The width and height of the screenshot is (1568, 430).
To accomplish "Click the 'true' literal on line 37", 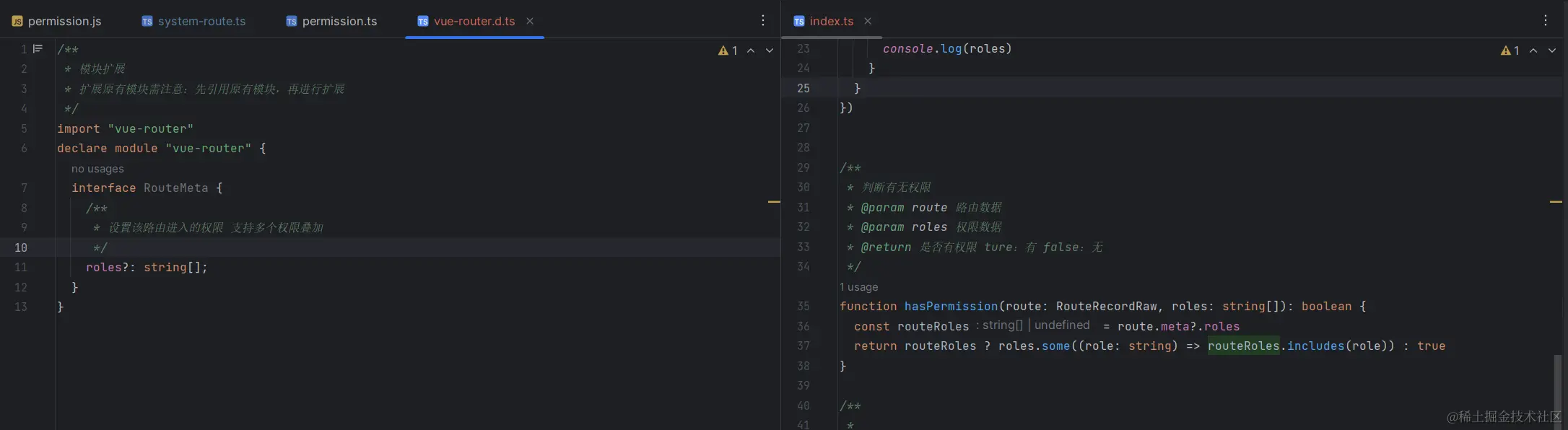I will [1431, 346].
